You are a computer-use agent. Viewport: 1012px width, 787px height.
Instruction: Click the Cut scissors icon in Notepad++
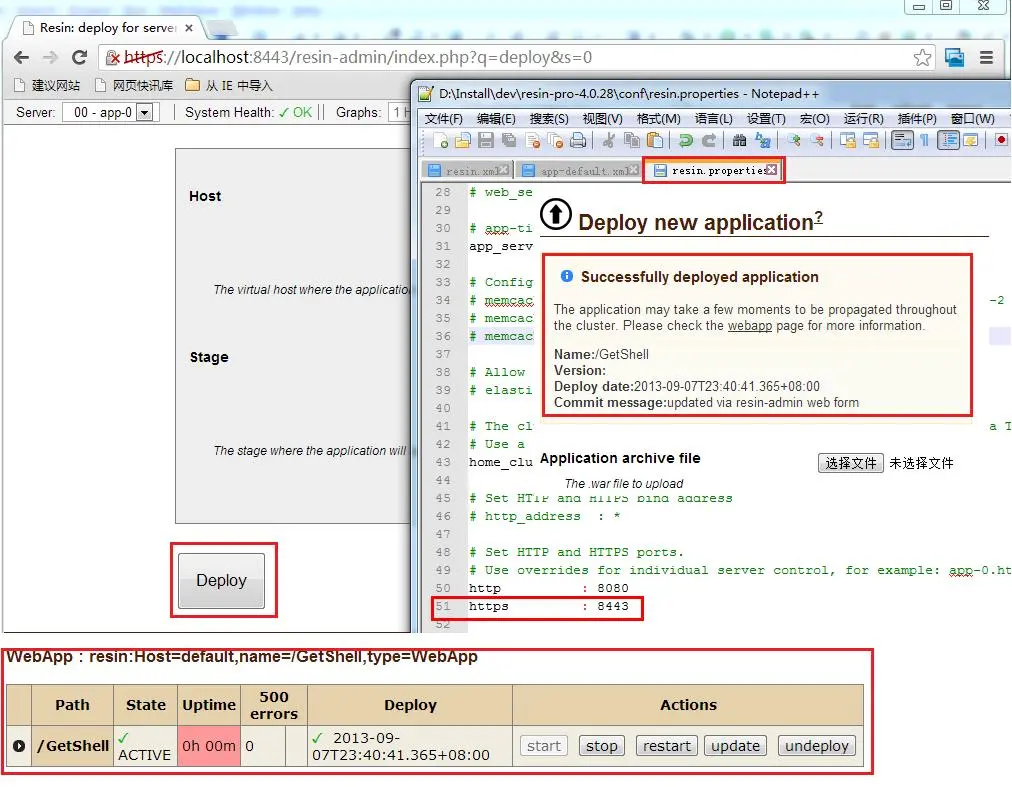pyautogui.click(x=608, y=140)
